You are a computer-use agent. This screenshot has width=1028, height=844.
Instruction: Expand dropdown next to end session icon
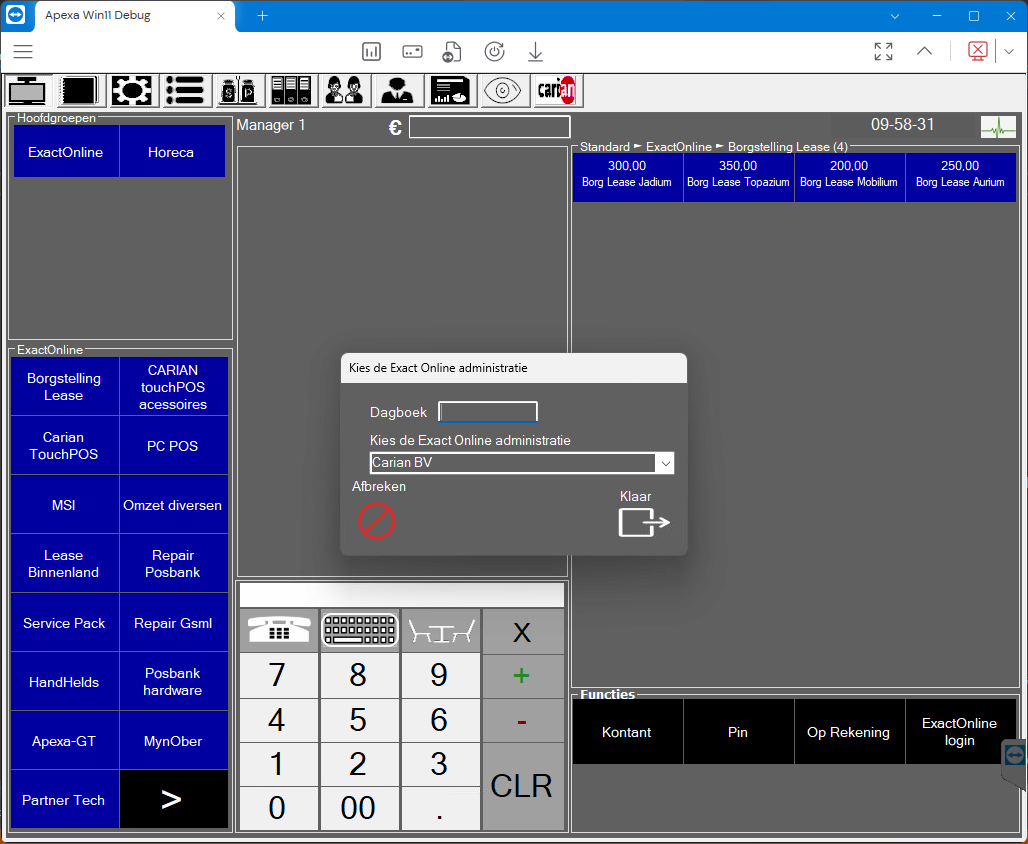click(x=1009, y=51)
